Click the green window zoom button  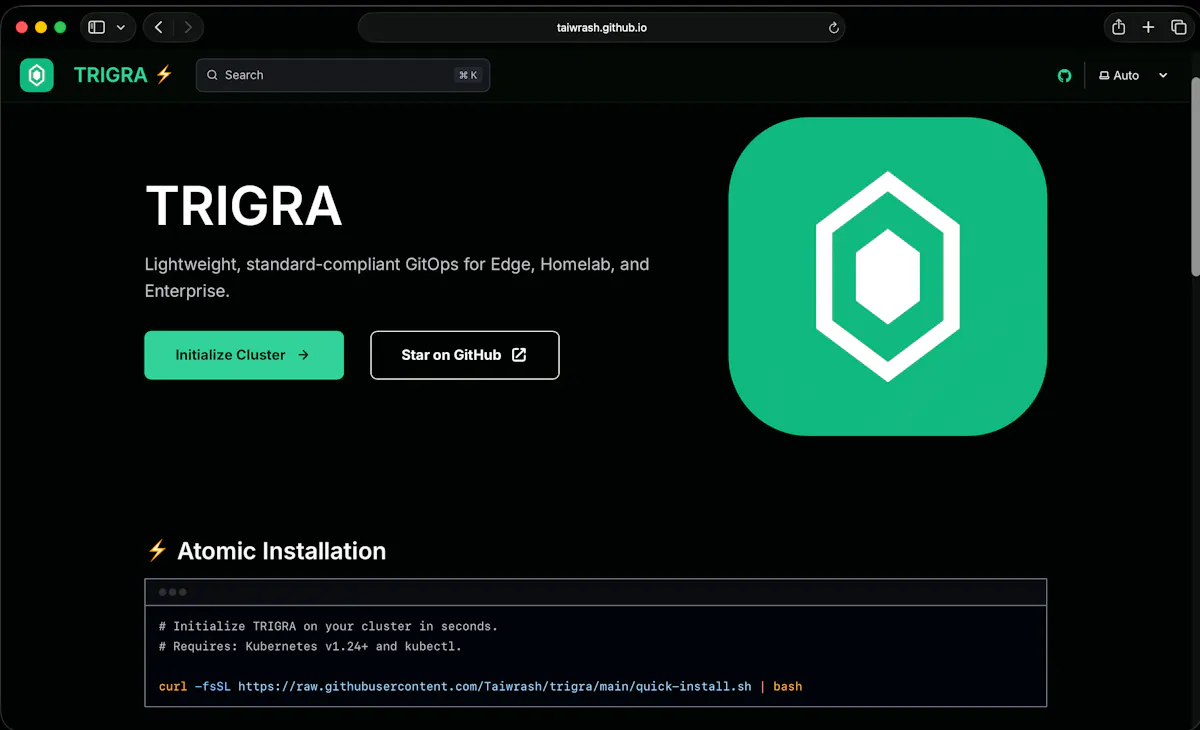point(60,27)
